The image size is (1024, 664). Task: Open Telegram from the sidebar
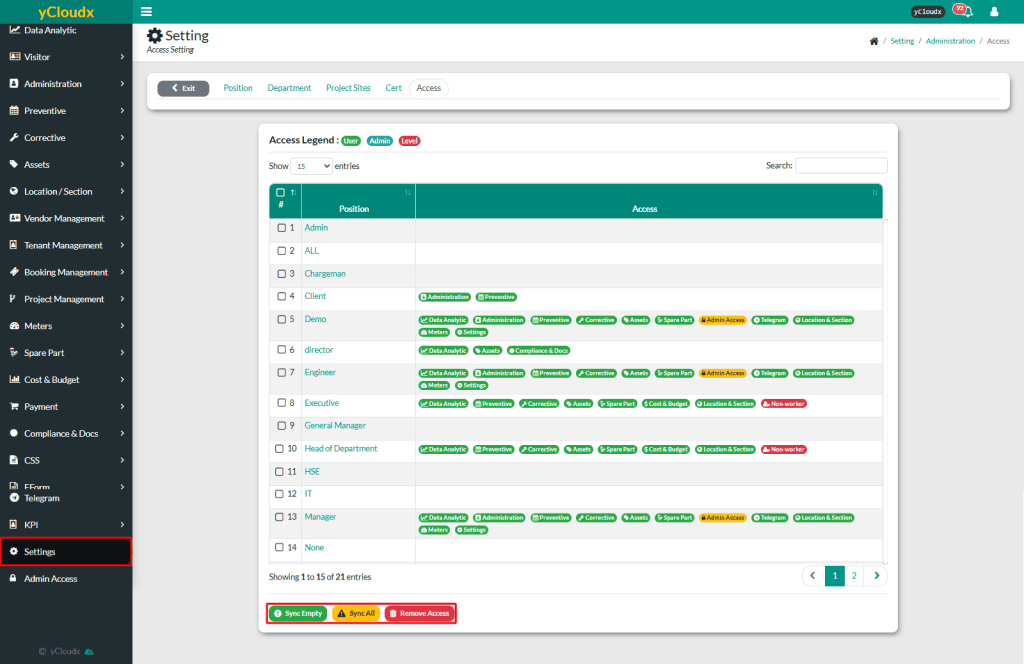[x=42, y=498]
